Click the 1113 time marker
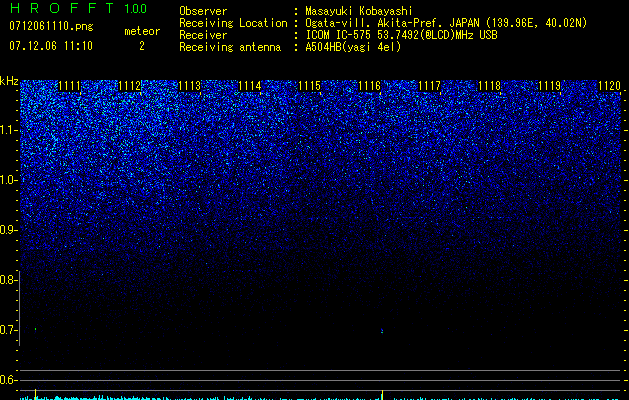Image resolution: width=629 pixels, height=400 pixels. [x=189, y=86]
